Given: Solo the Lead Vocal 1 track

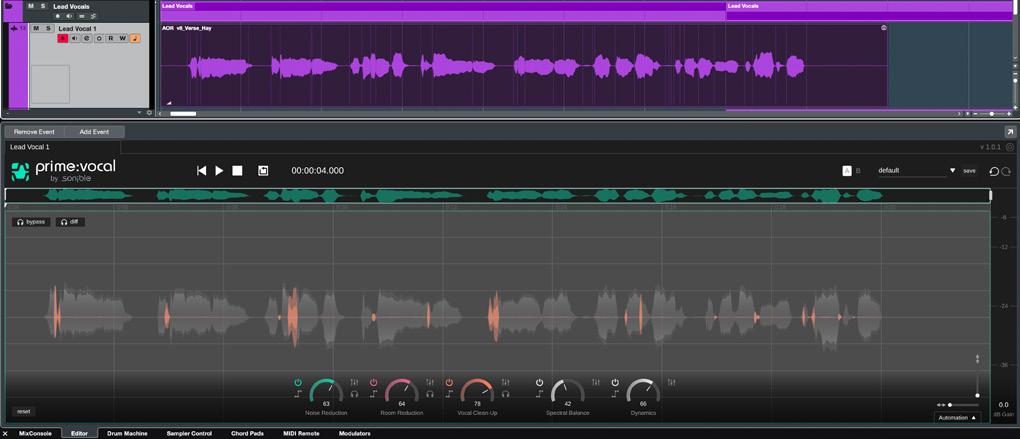Looking at the screenshot, I should tap(48, 28).
